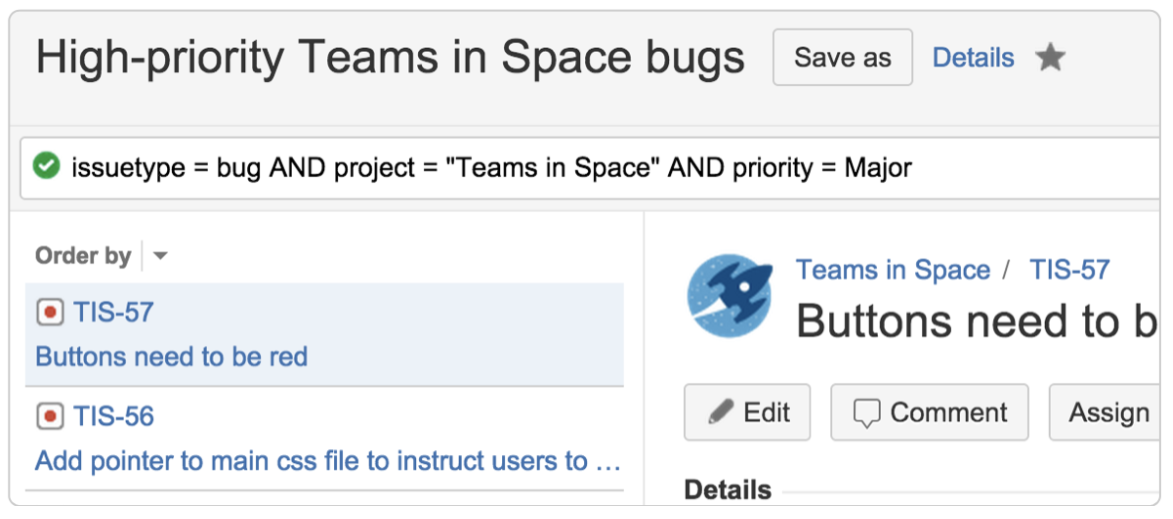The height and width of the screenshot is (519, 1173).
Task: Click the Assign button
Action: pyautogui.click(x=1108, y=412)
